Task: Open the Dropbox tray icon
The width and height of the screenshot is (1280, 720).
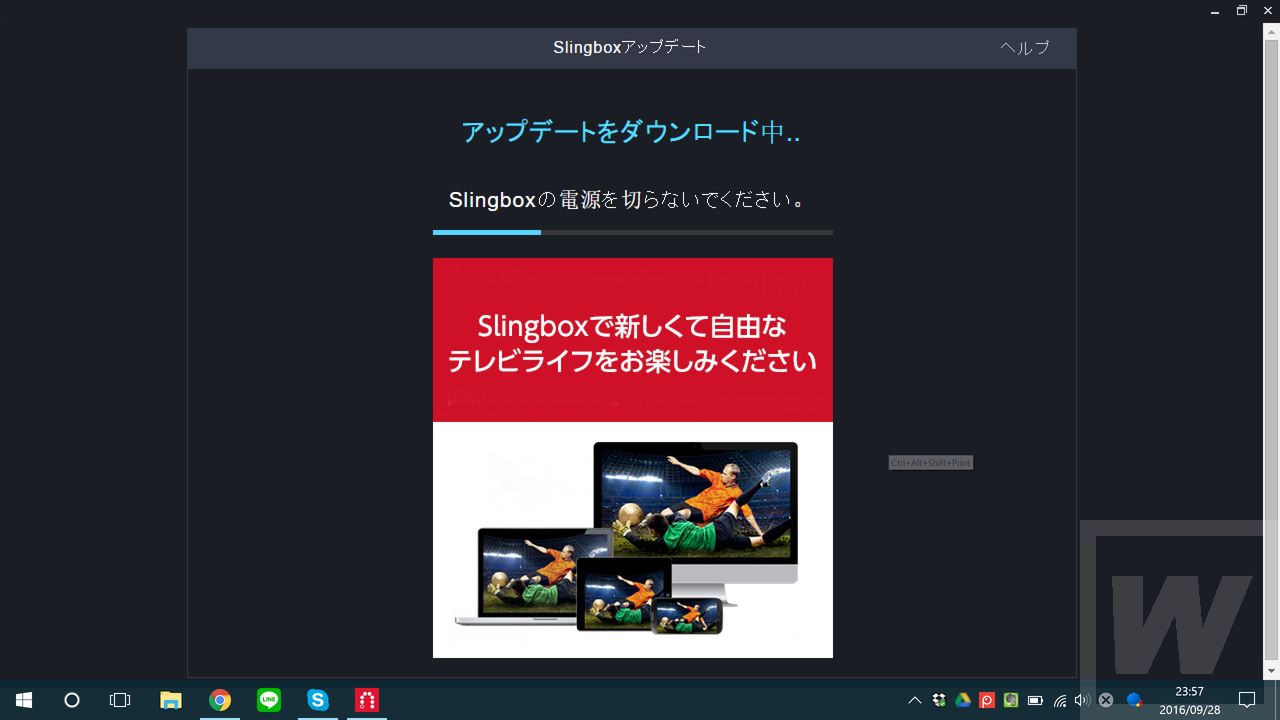Action: 939,700
